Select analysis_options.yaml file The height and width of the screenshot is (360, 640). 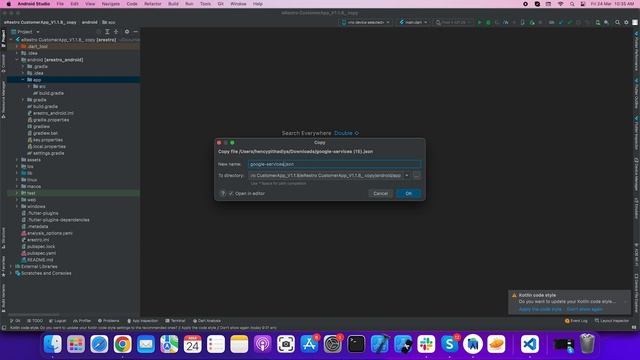(x=47, y=233)
